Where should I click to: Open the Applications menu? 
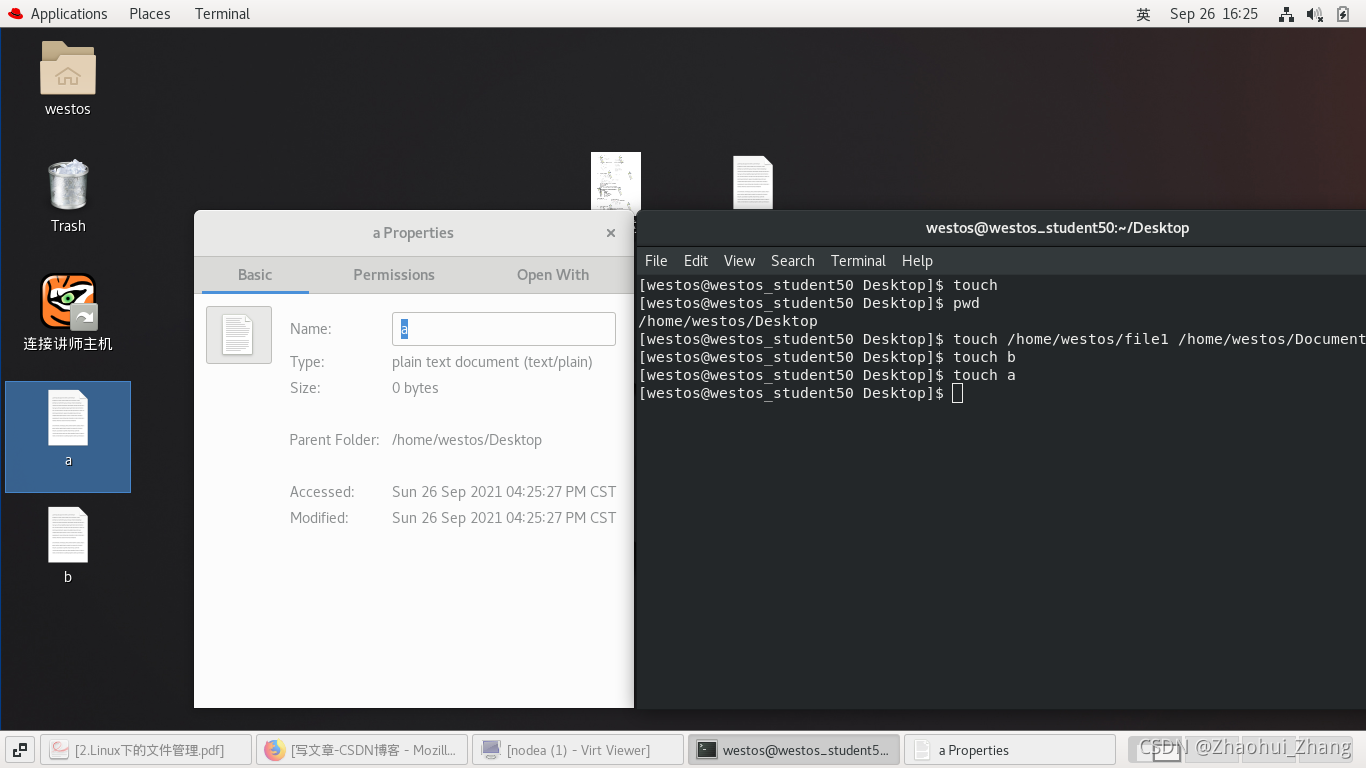coord(58,13)
